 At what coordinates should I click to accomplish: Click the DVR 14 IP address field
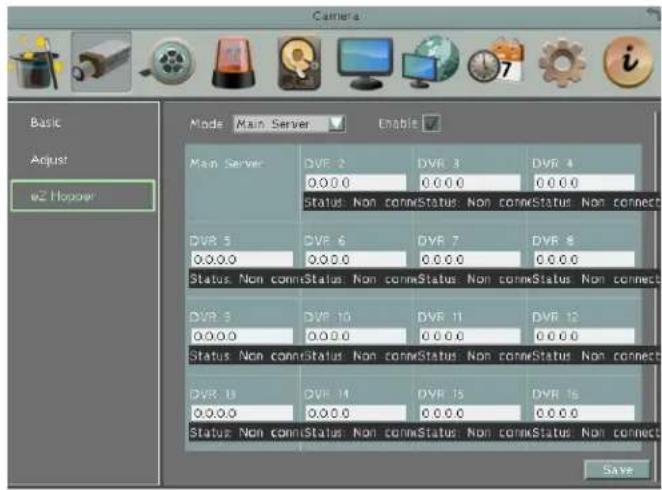tap(355, 413)
